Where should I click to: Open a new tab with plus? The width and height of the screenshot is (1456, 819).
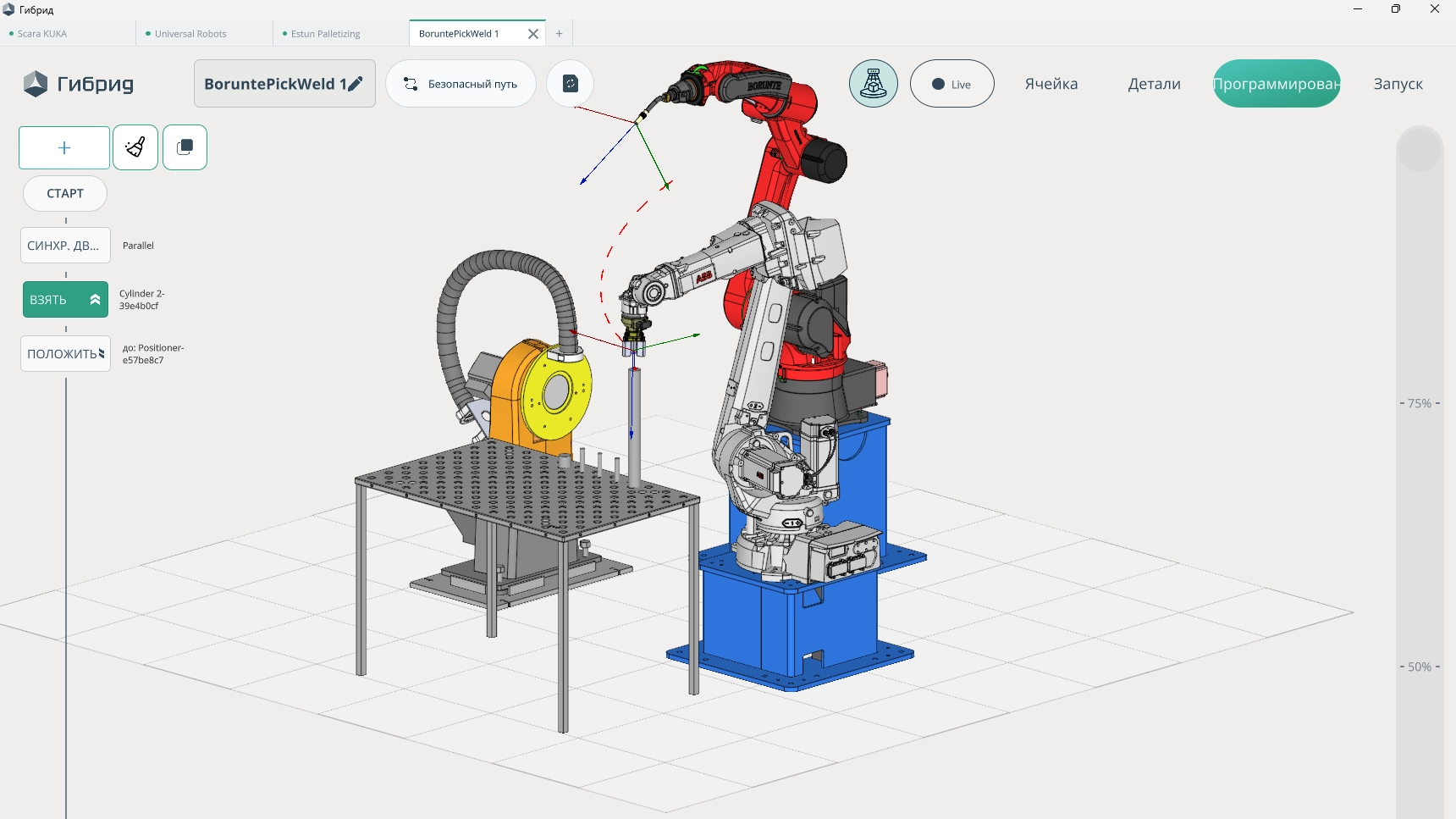coord(559,34)
